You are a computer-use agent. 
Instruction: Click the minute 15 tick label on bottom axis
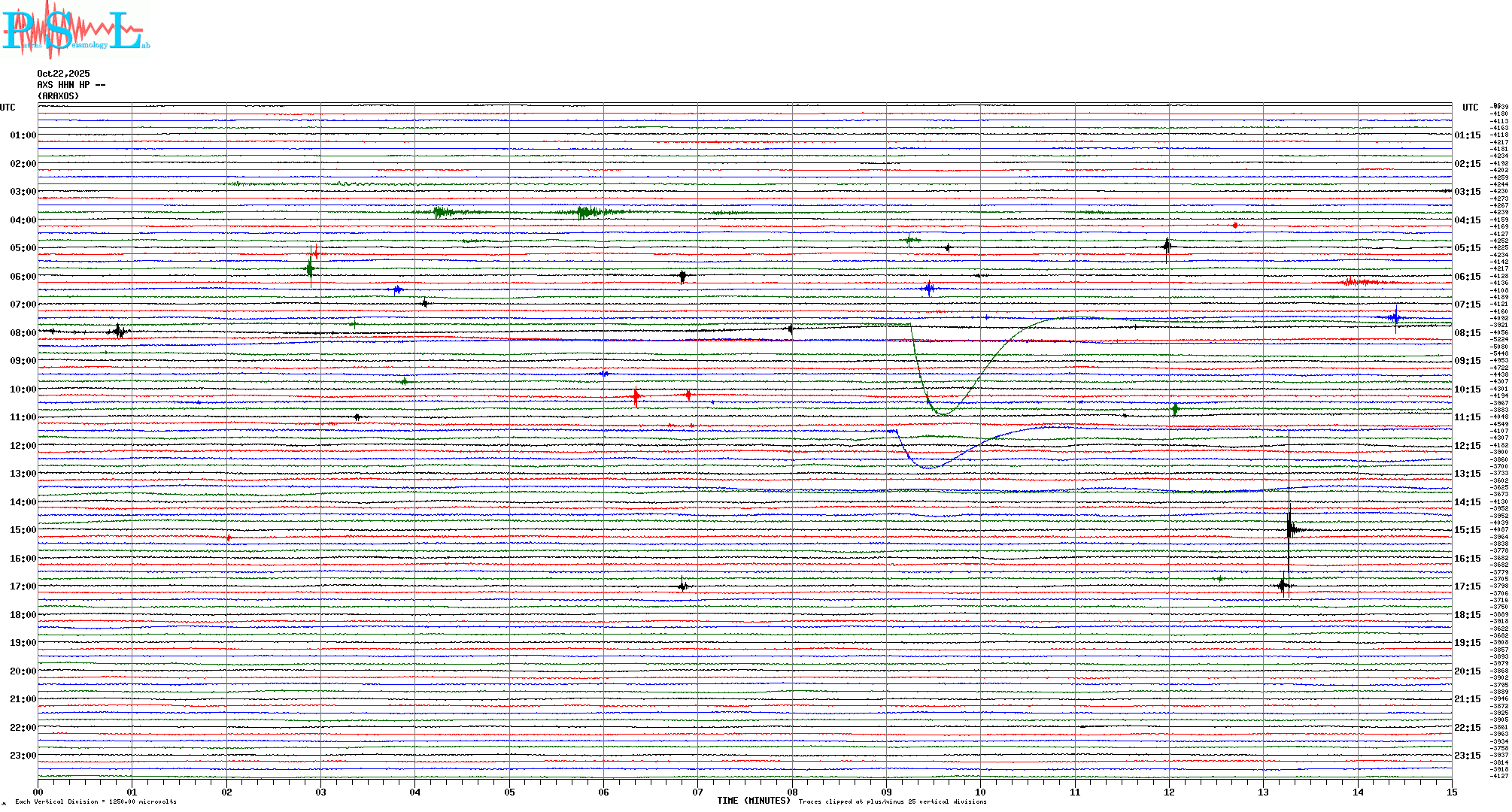(1451, 792)
